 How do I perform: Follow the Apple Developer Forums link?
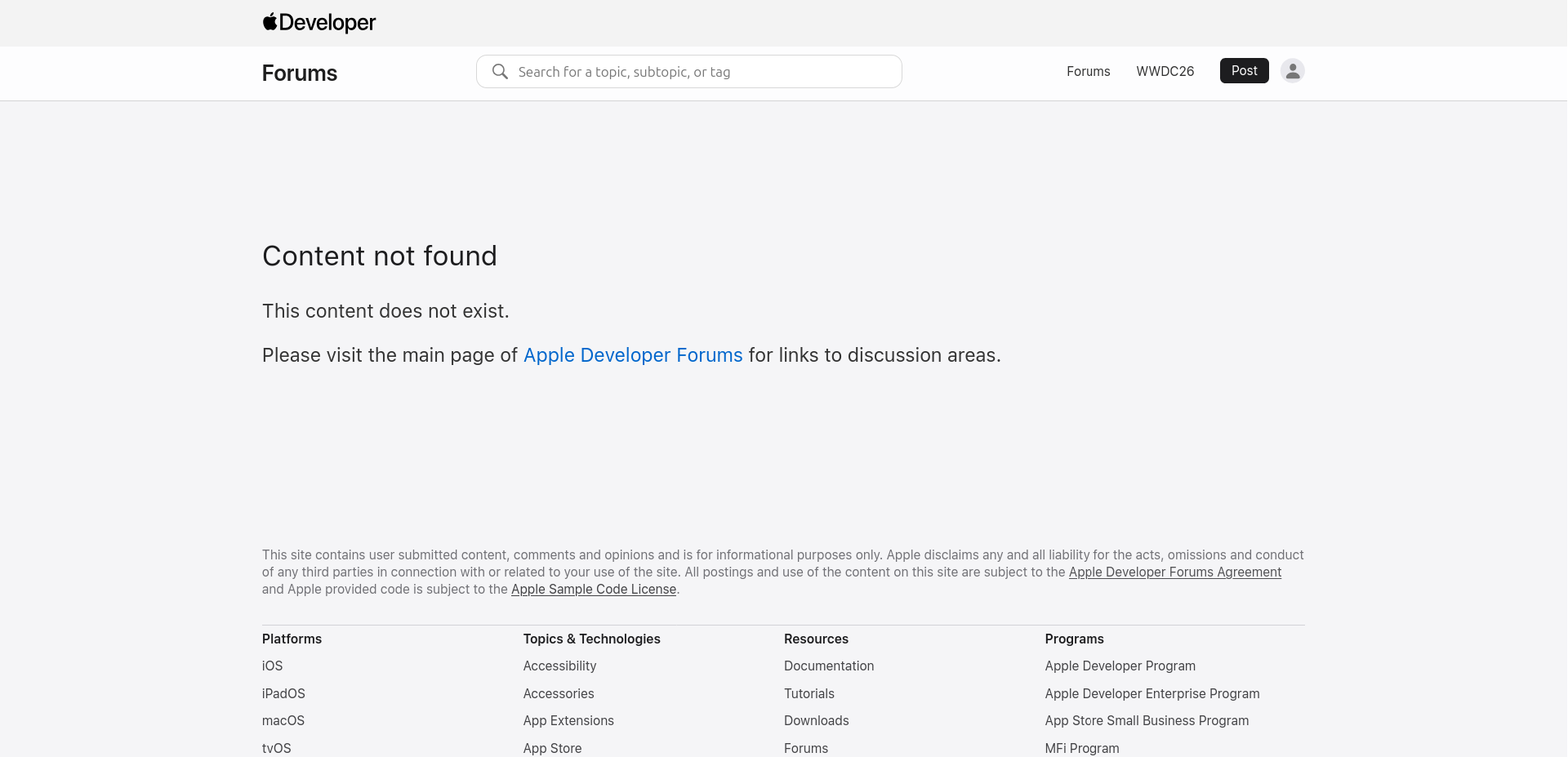point(633,355)
